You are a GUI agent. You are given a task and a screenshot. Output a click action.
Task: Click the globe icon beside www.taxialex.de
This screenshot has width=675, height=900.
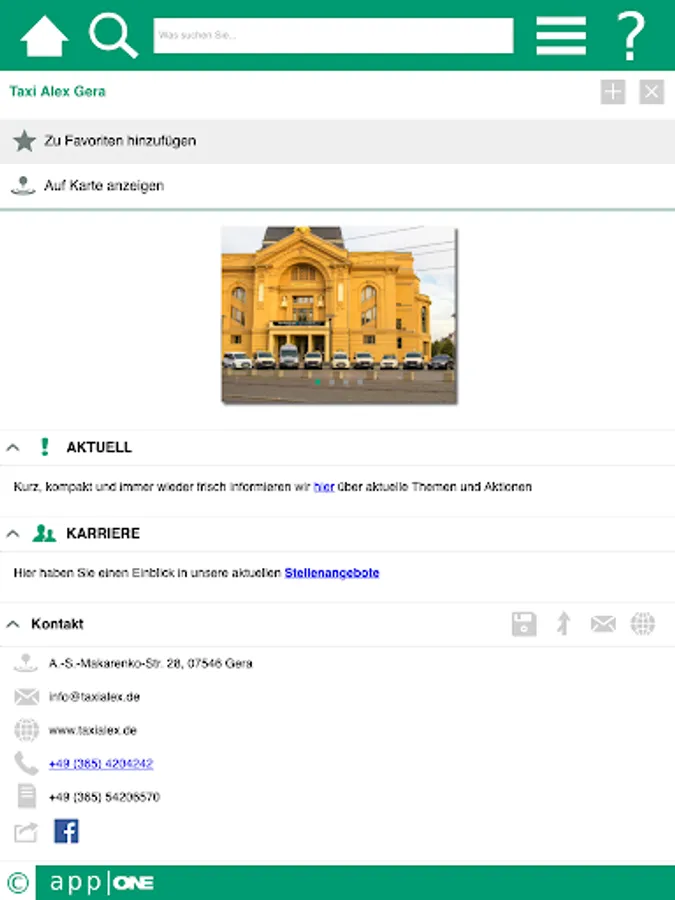tap(26, 730)
